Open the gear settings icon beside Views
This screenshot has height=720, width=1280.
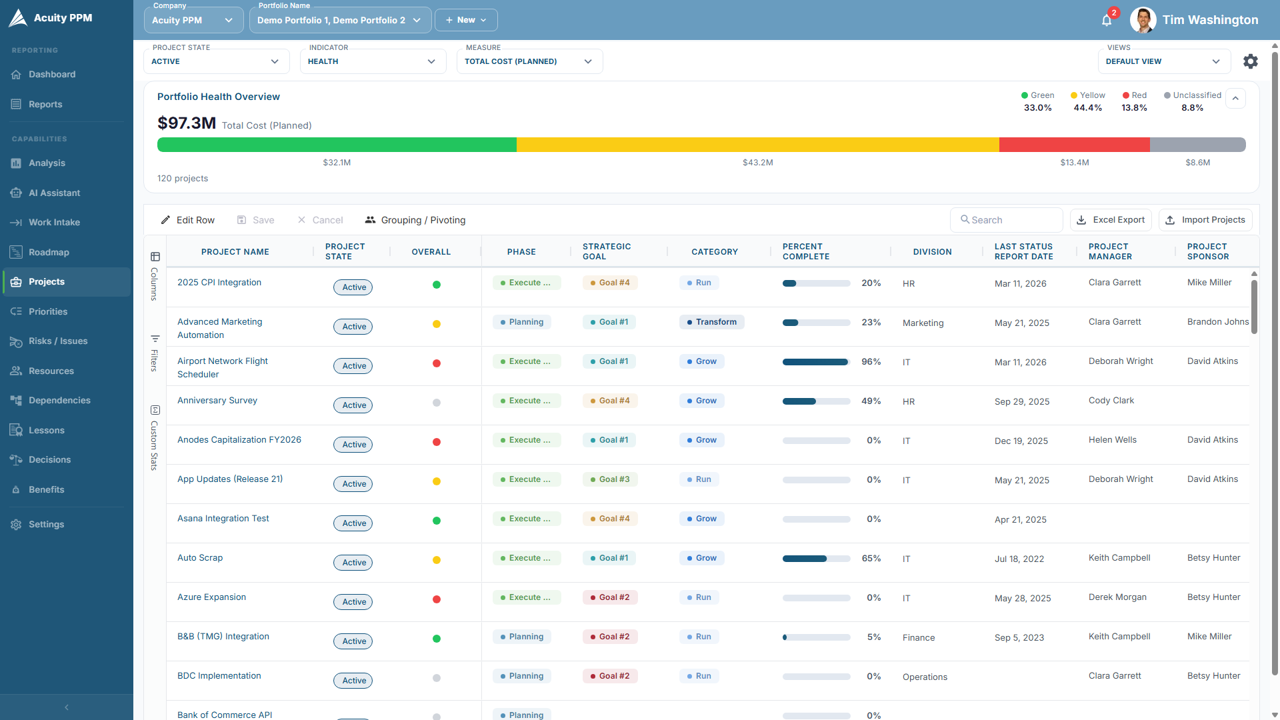pos(1250,61)
